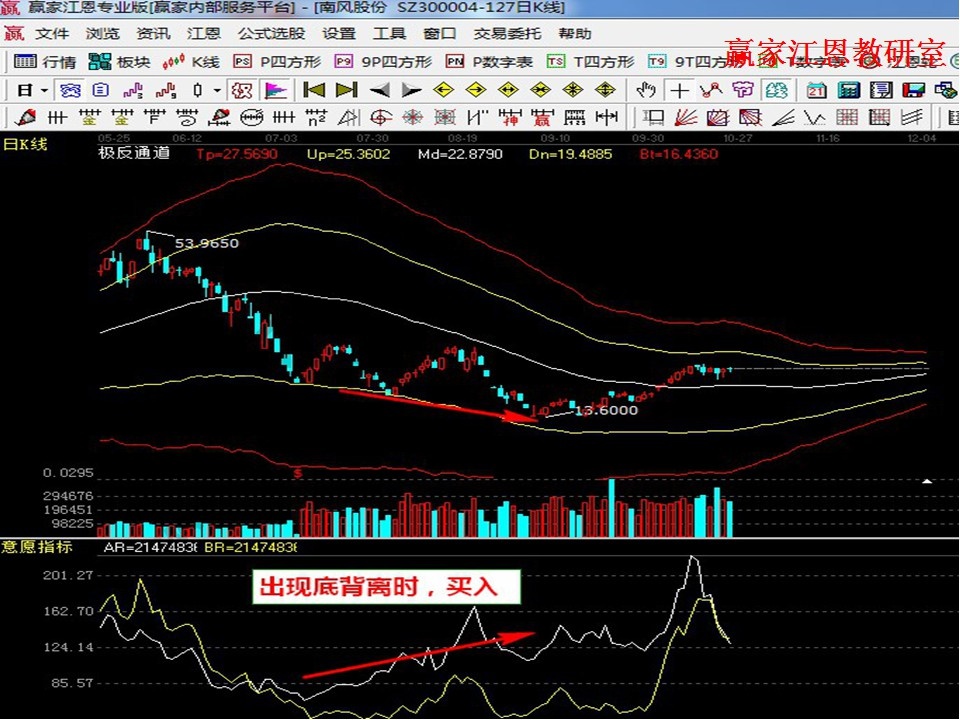
Task: Click the 13.6000 low price label
Action: pos(608,410)
